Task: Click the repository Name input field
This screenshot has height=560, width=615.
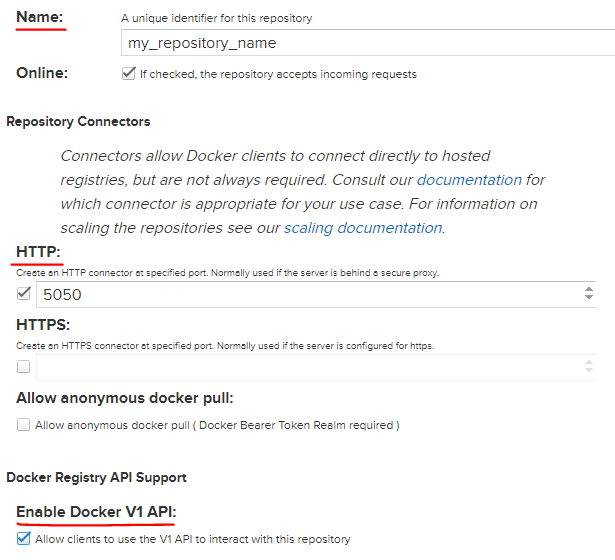Action: (368, 42)
